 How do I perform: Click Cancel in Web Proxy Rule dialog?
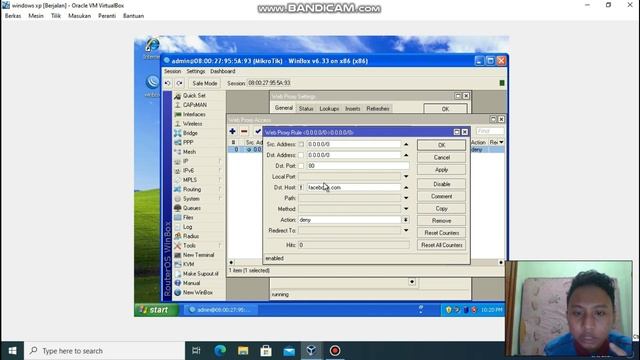coord(441,158)
